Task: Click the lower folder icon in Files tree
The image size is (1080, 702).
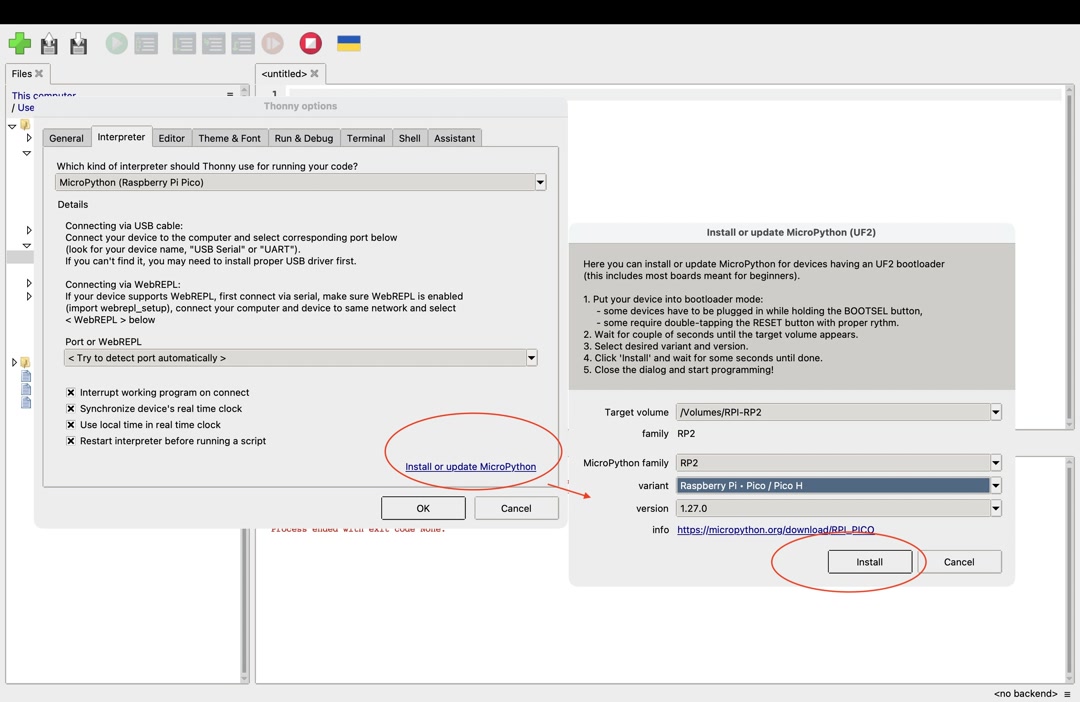Action: 25,362
